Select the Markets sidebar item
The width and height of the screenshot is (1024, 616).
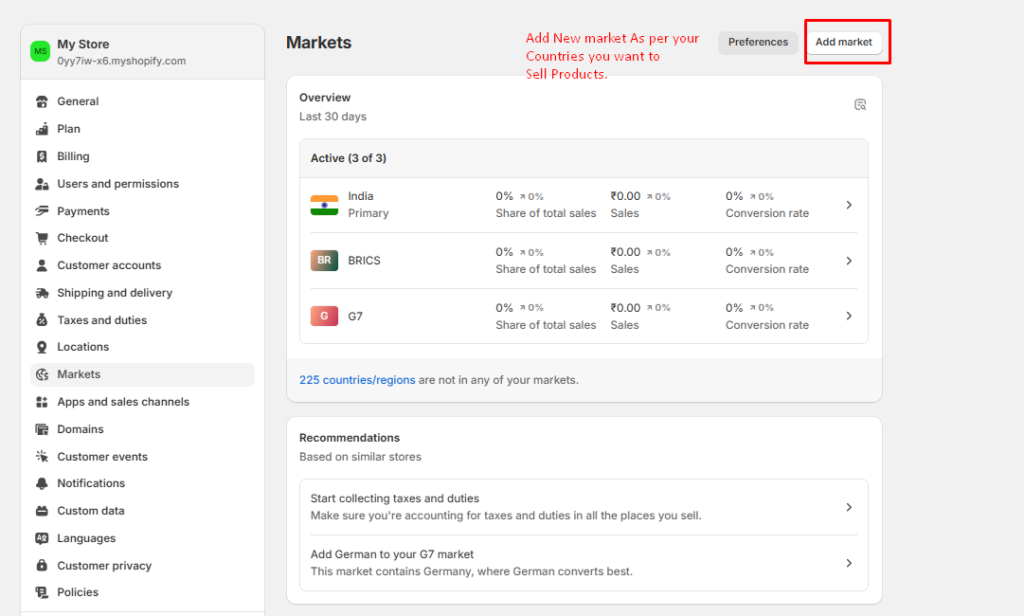click(142, 374)
